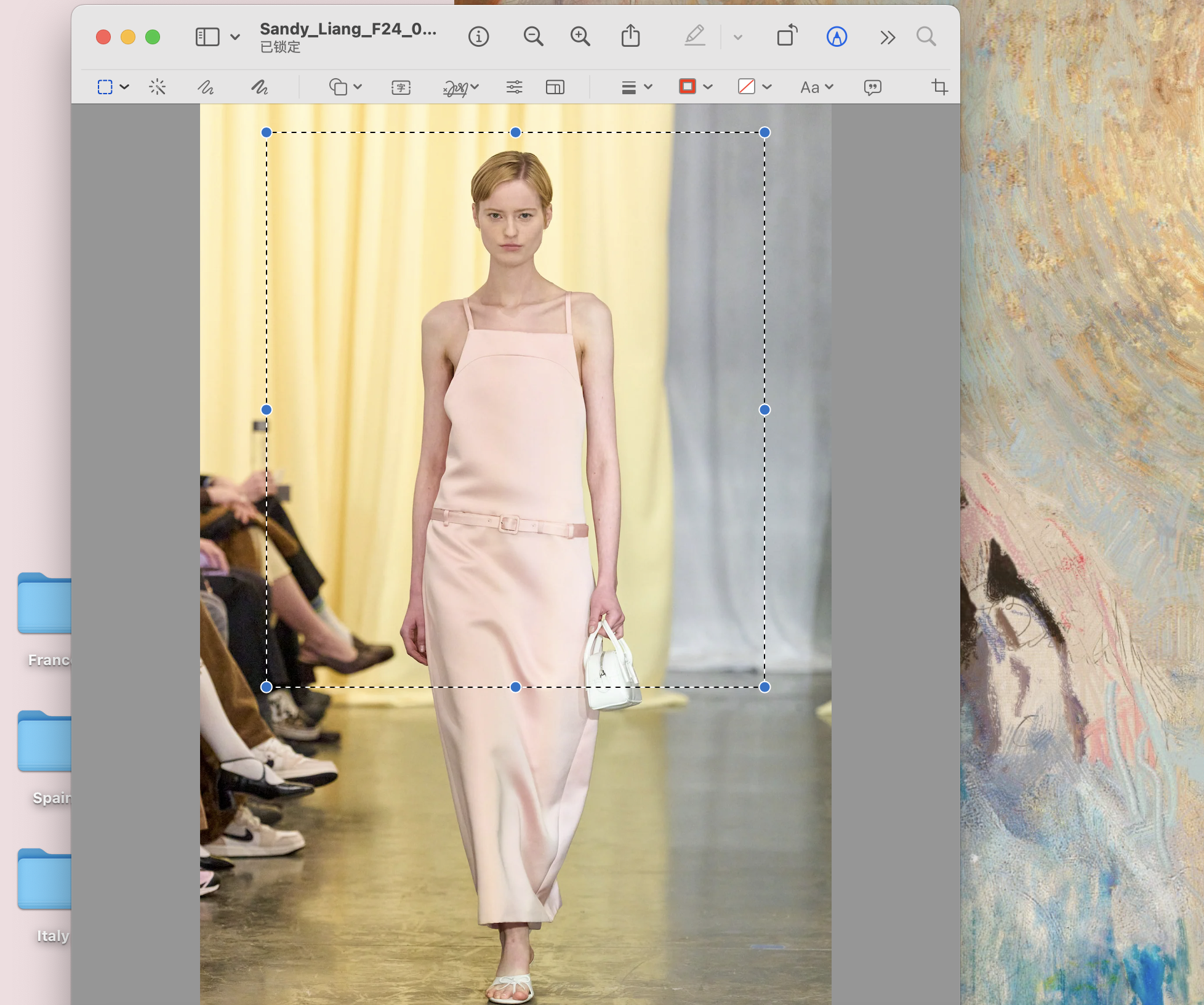The image size is (1204, 1005).
Task: Insert a text box annotation
Action: point(401,87)
